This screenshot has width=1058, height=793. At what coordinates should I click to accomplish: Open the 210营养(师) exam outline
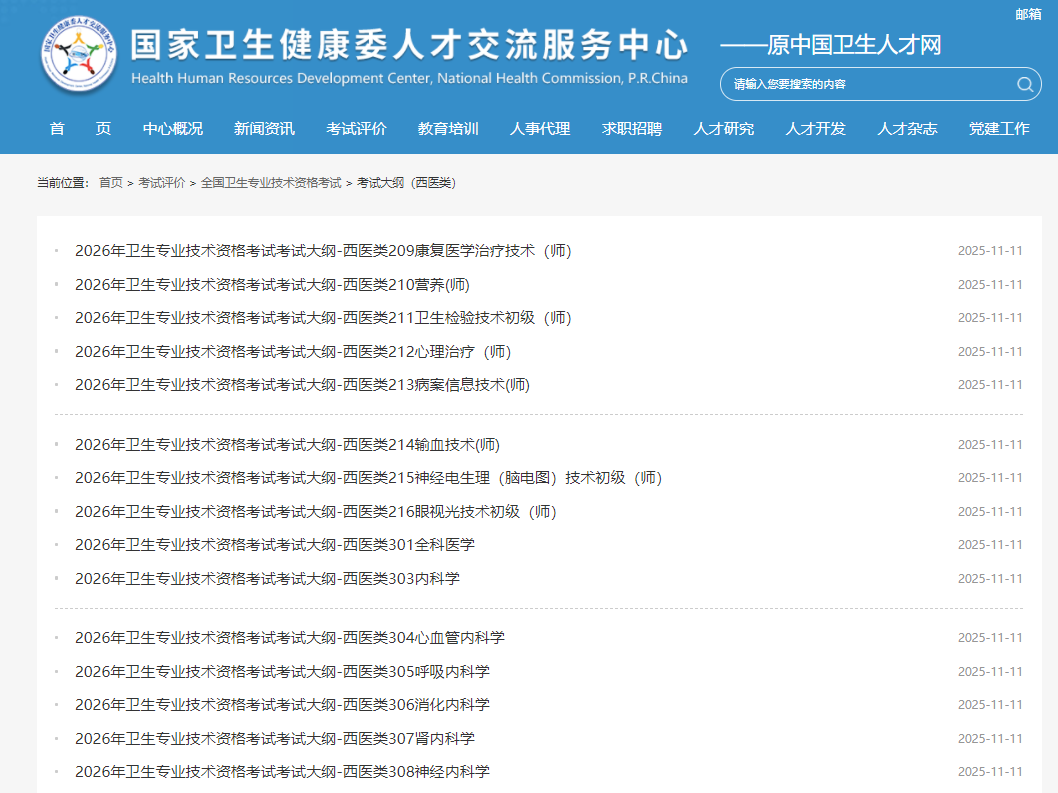272,285
